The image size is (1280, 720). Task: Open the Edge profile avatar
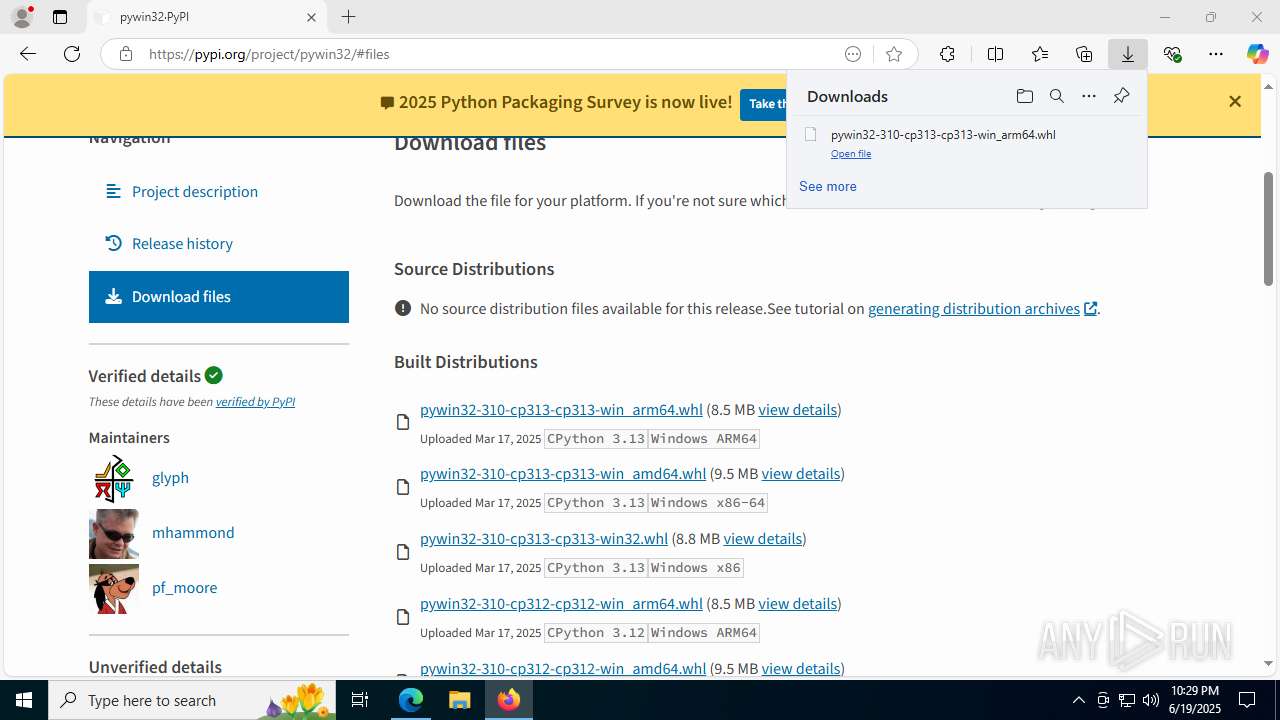pos(22,17)
